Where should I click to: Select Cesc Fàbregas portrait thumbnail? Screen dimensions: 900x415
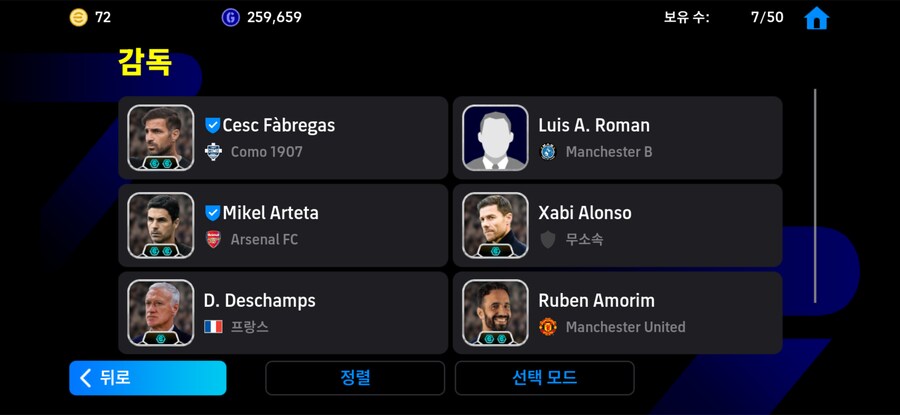click(x=161, y=138)
